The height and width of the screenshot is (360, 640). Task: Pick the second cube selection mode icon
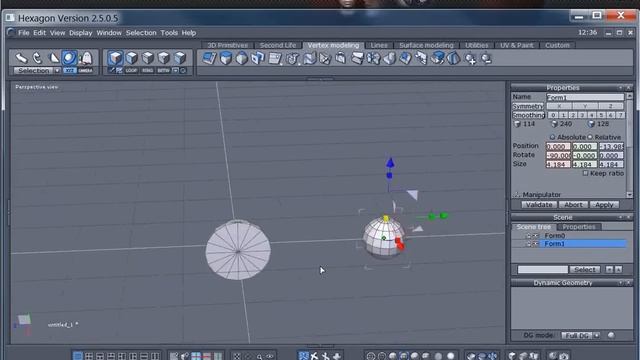coord(131,58)
